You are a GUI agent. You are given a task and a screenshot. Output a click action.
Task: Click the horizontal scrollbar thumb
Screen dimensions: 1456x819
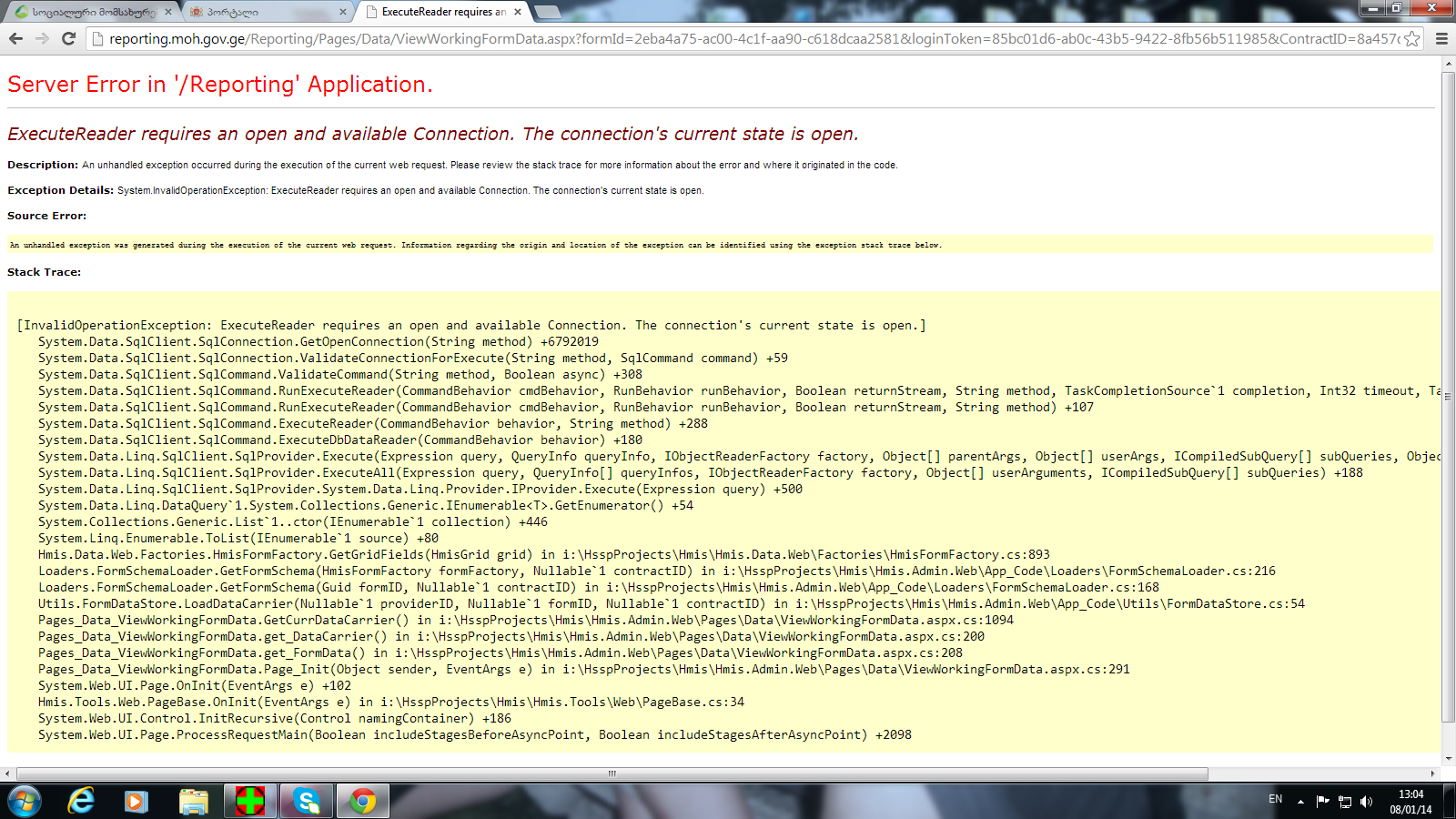[x=610, y=773]
